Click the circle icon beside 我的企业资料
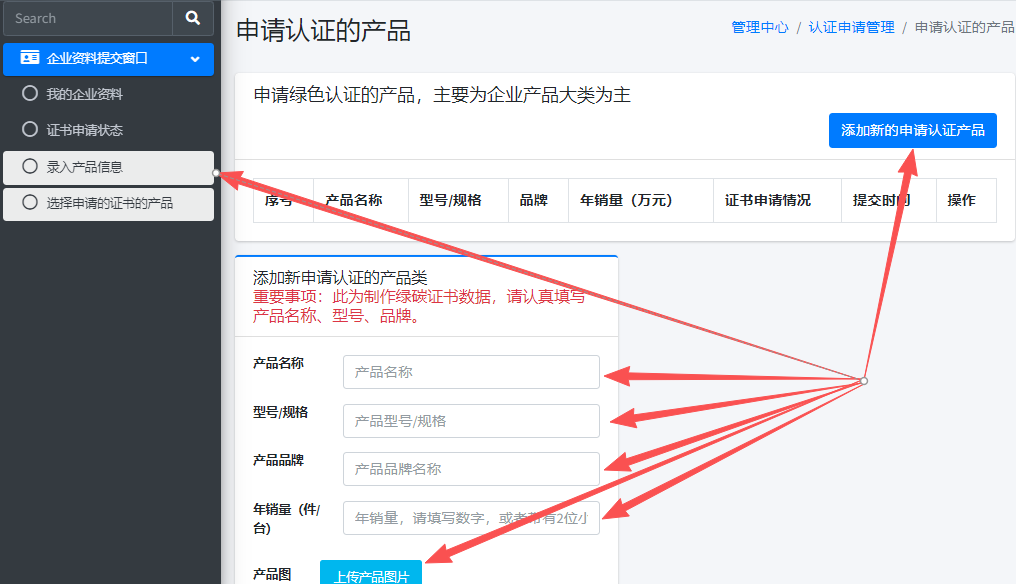This screenshot has width=1016, height=584. tap(30, 93)
